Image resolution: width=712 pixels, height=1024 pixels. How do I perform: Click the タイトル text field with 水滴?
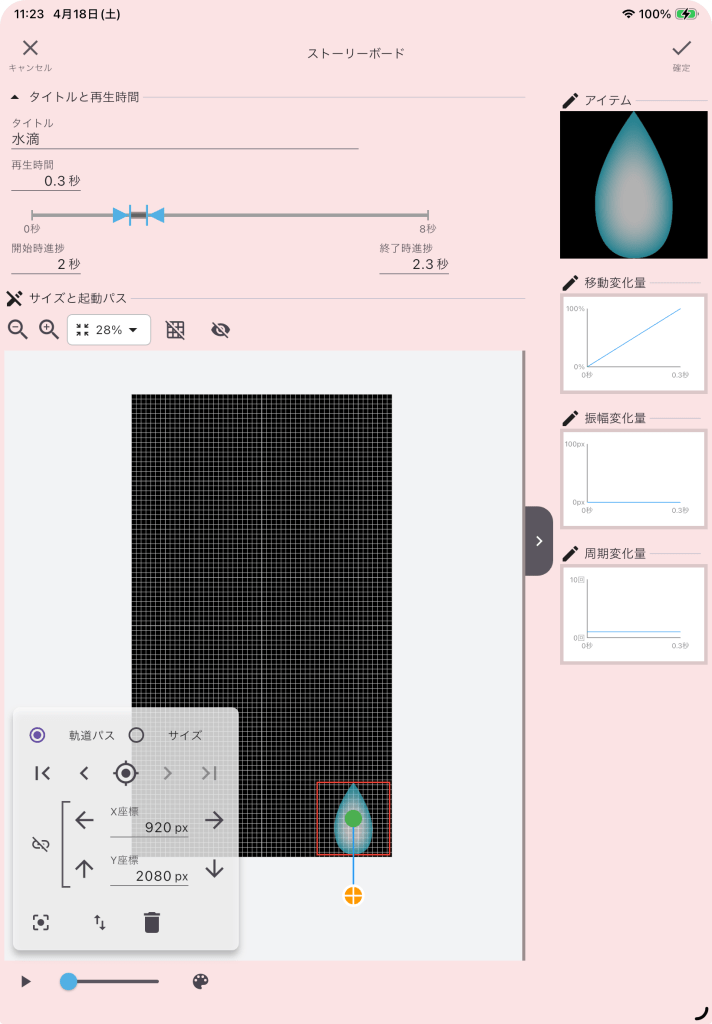[x=184, y=140]
